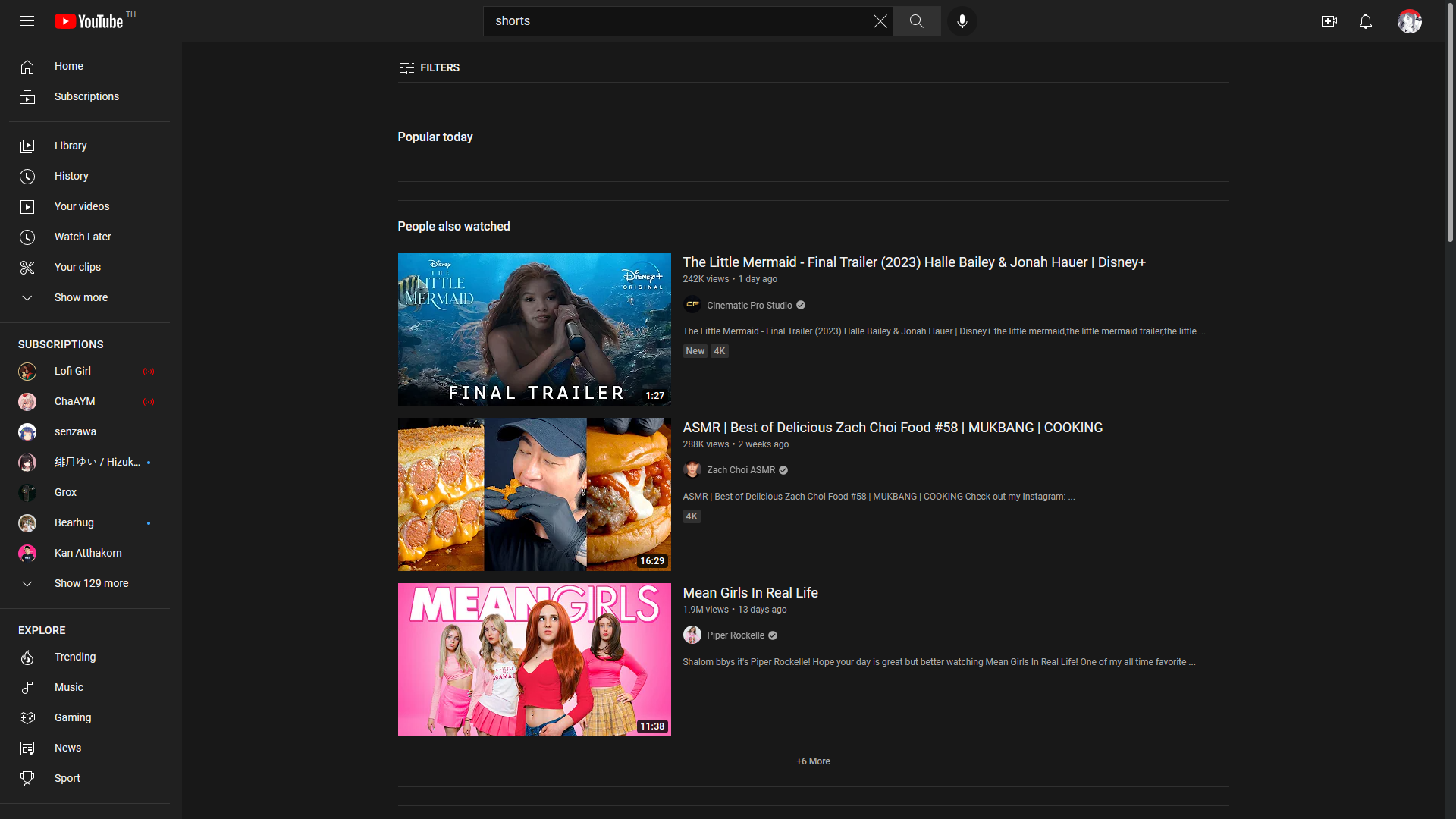Click the 4K badge on ASMR video
This screenshot has width=1456, height=819.
click(x=692, y=516)
